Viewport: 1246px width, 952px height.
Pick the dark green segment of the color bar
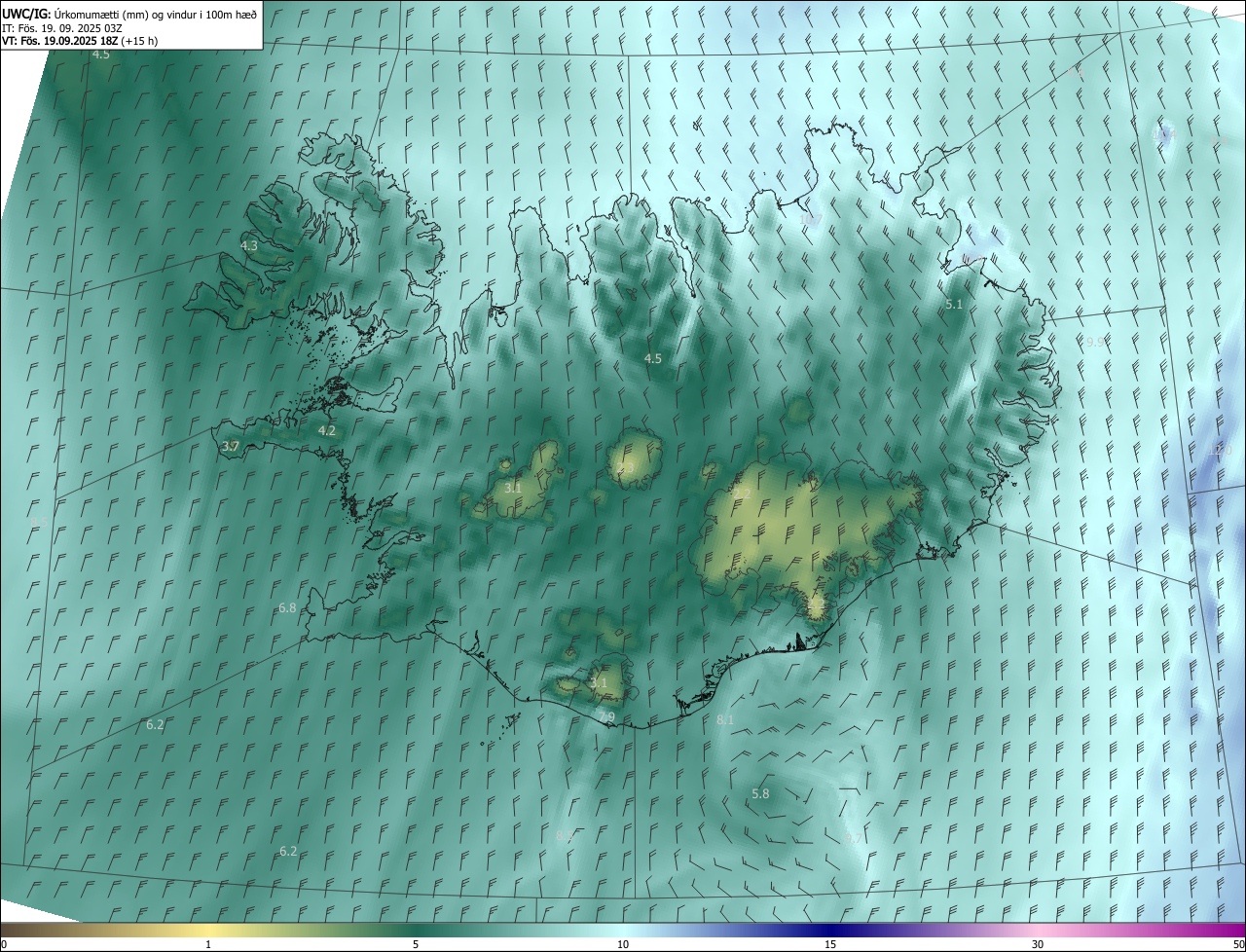coord(416,931)
